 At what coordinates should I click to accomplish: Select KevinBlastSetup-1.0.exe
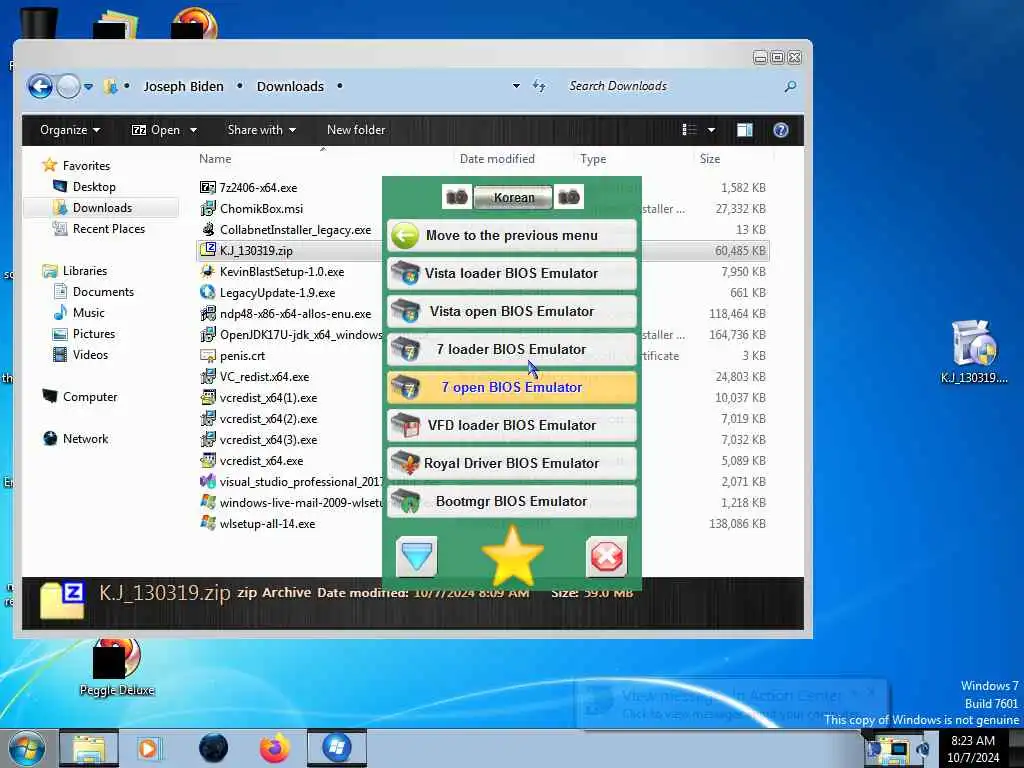[281, 272]
